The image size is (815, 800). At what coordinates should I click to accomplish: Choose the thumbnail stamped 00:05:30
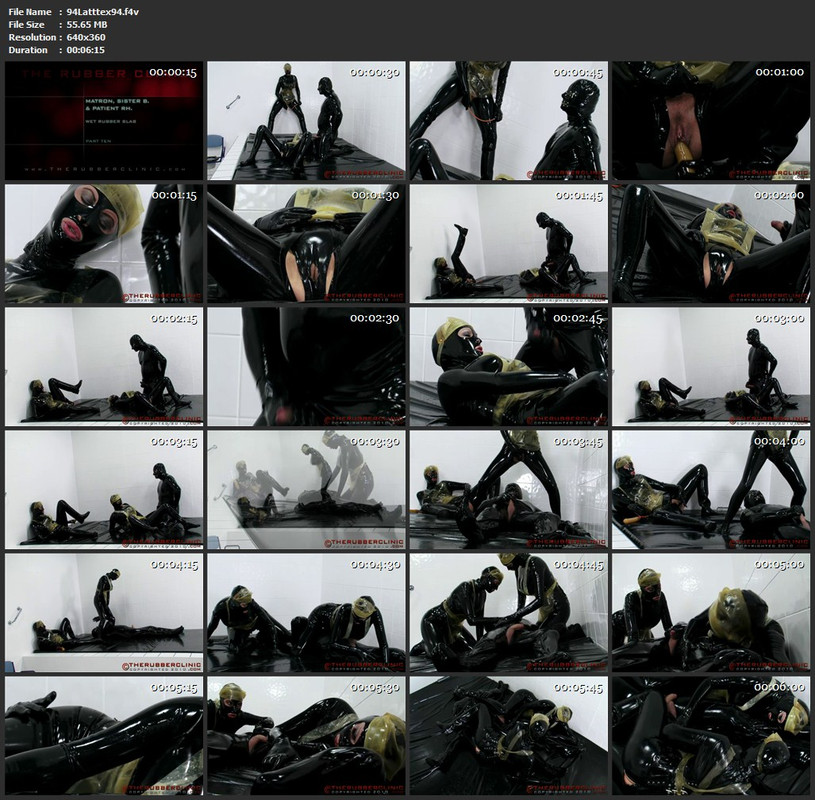point(306,736)
